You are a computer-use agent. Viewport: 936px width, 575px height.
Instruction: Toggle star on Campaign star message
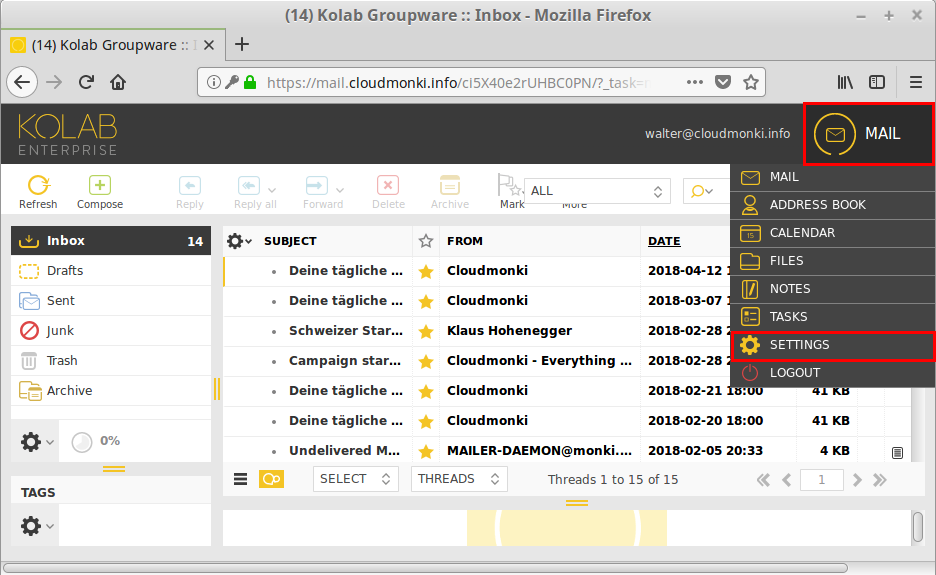426,361
